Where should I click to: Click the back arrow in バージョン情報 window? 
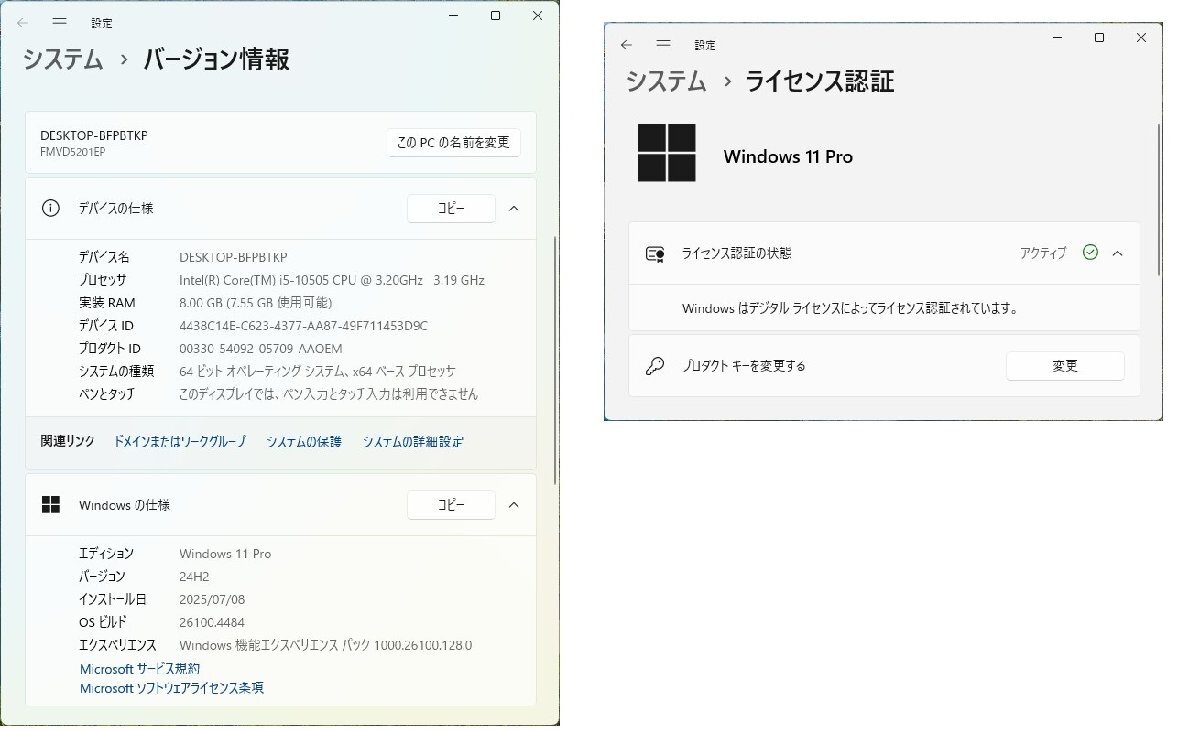click(22, 22)
